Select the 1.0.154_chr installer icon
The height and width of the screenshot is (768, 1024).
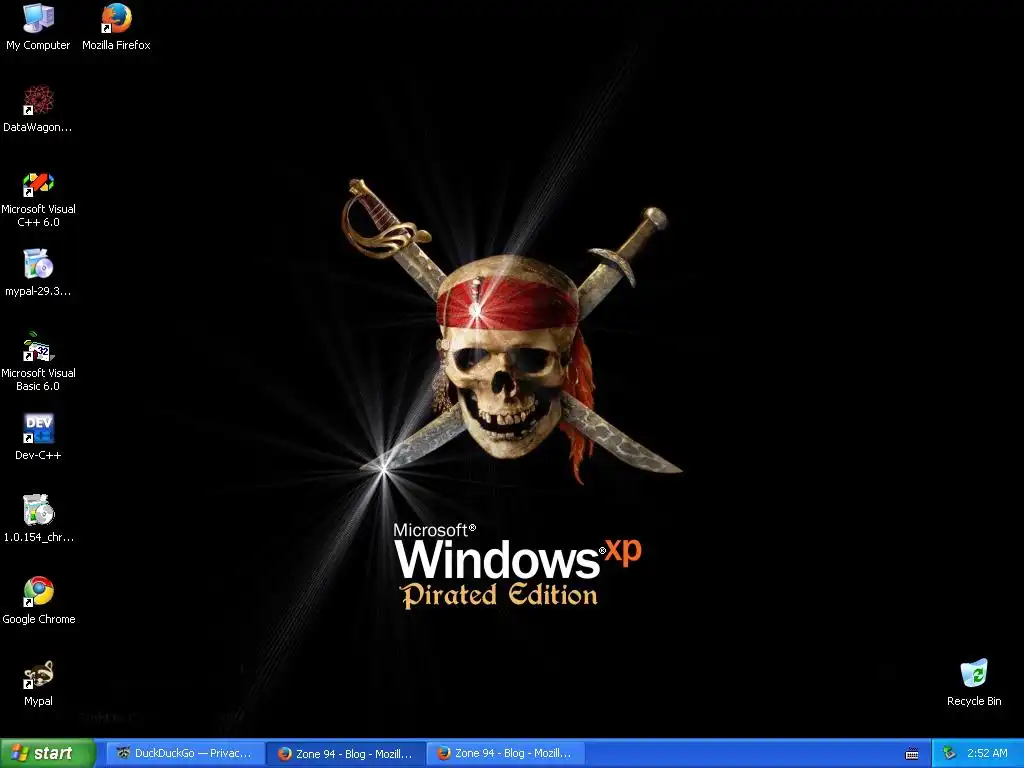[x=38, y=519]
